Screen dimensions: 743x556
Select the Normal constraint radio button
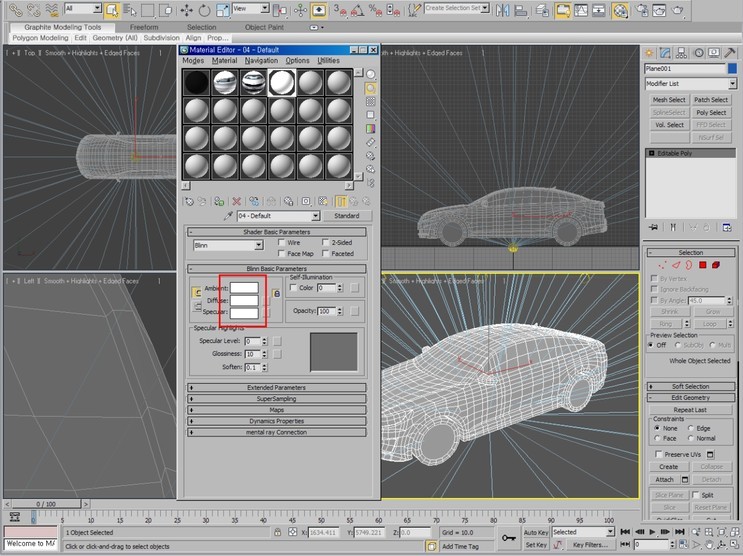tap(691, 438)
